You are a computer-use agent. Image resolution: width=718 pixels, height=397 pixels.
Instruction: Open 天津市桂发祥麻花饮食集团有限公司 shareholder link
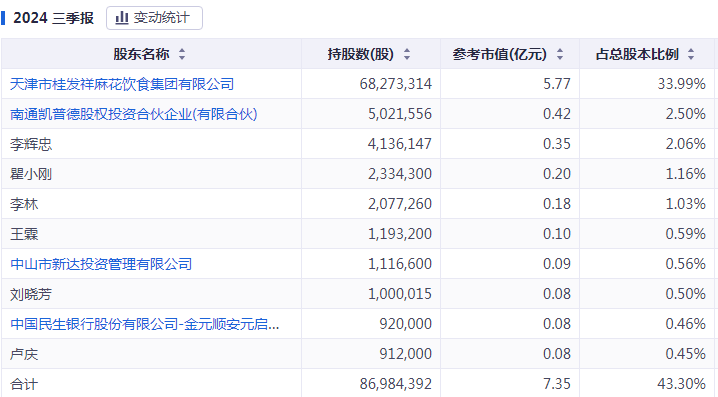click(x=122, y=84)
